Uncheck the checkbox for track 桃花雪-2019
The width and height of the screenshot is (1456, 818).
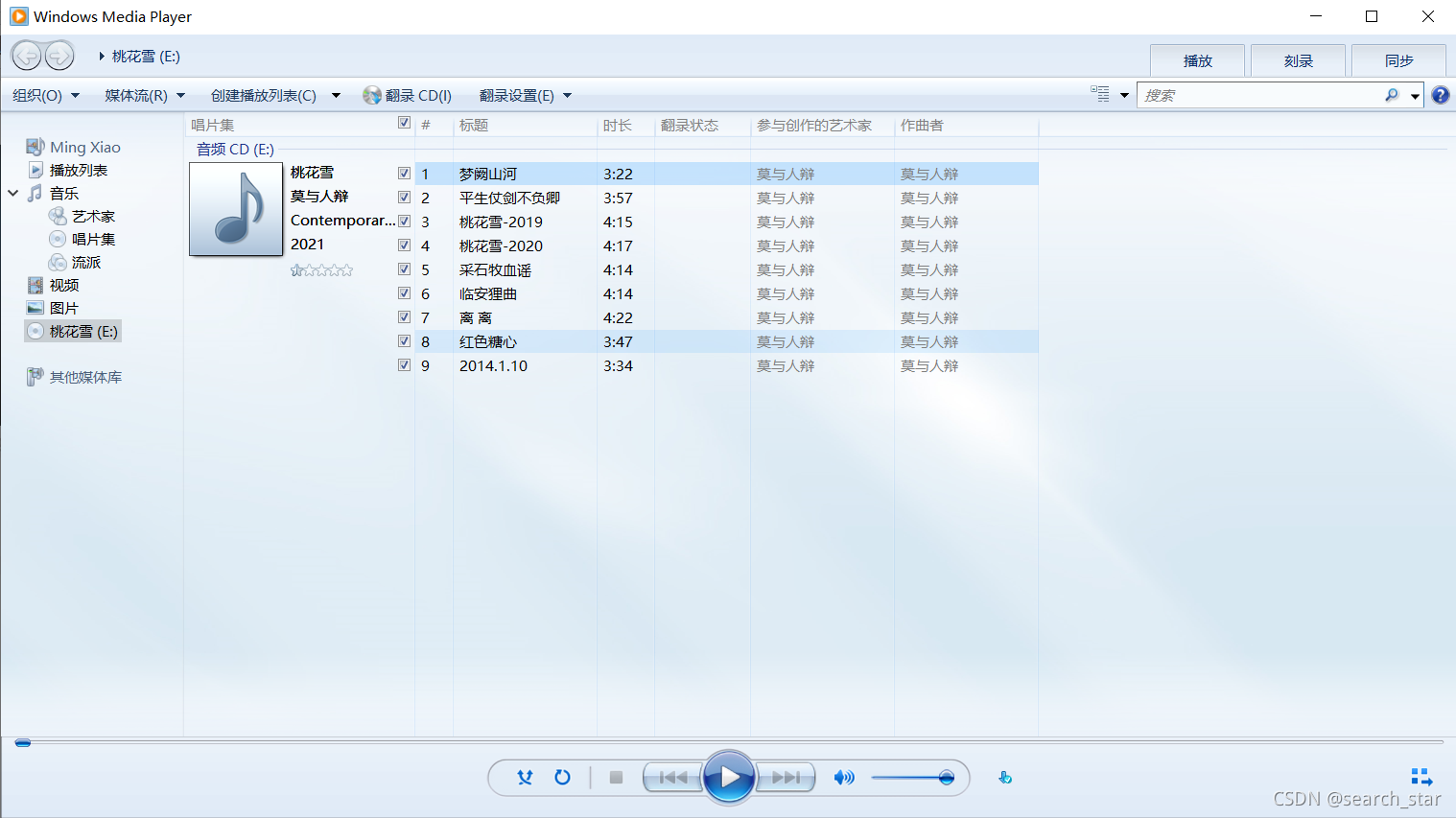click(404, 221)
